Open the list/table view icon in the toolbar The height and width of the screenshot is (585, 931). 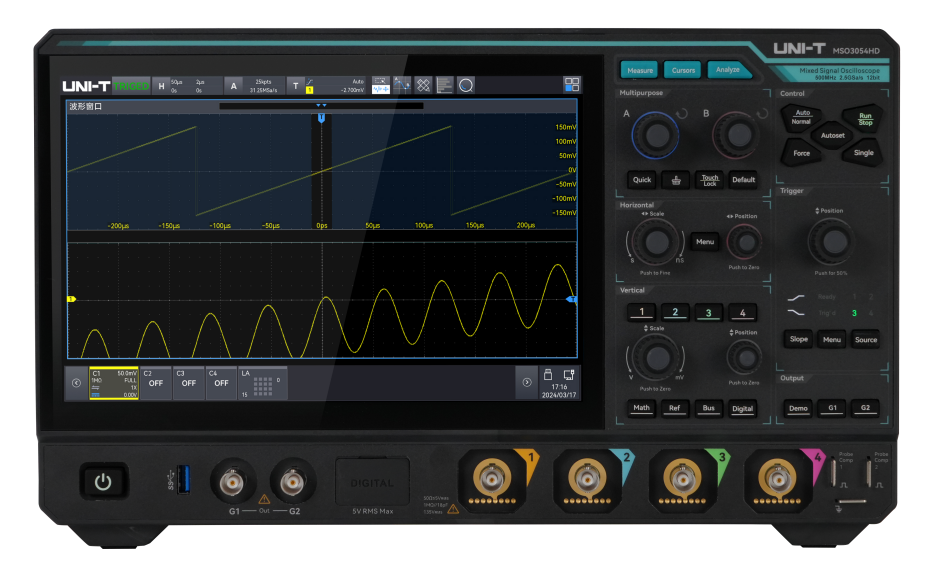(x=444, y=85)
